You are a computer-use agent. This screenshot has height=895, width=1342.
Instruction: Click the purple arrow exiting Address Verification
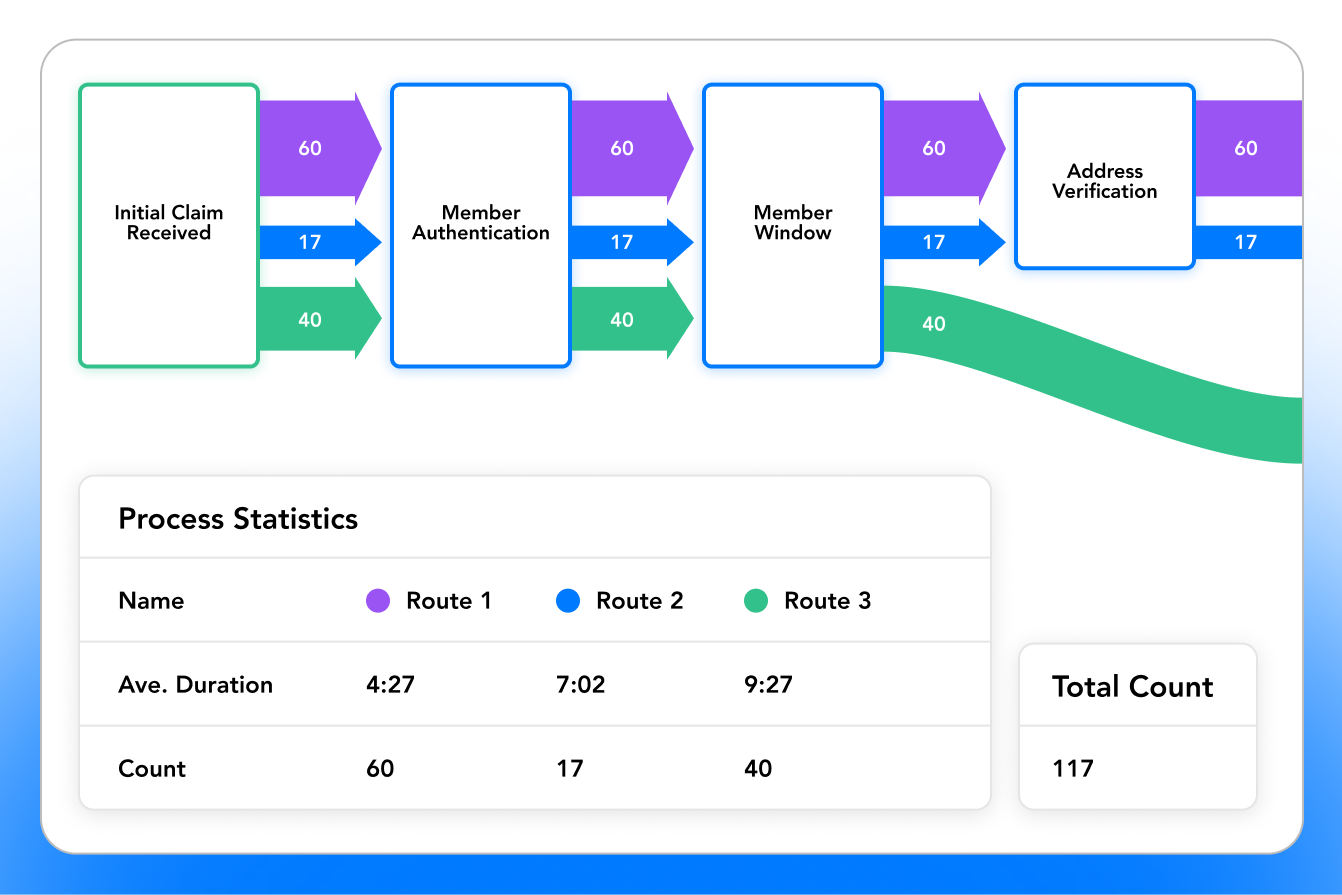[x=1245, y=147]
